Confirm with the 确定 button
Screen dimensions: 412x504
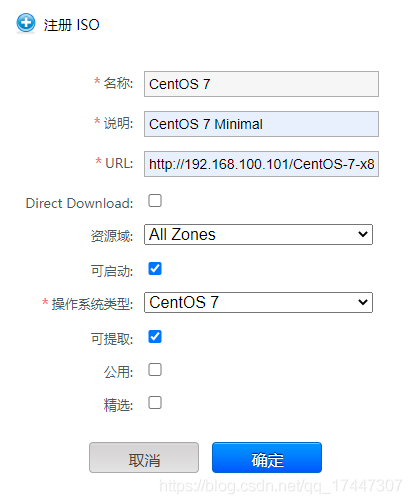[x=267, y=458]
